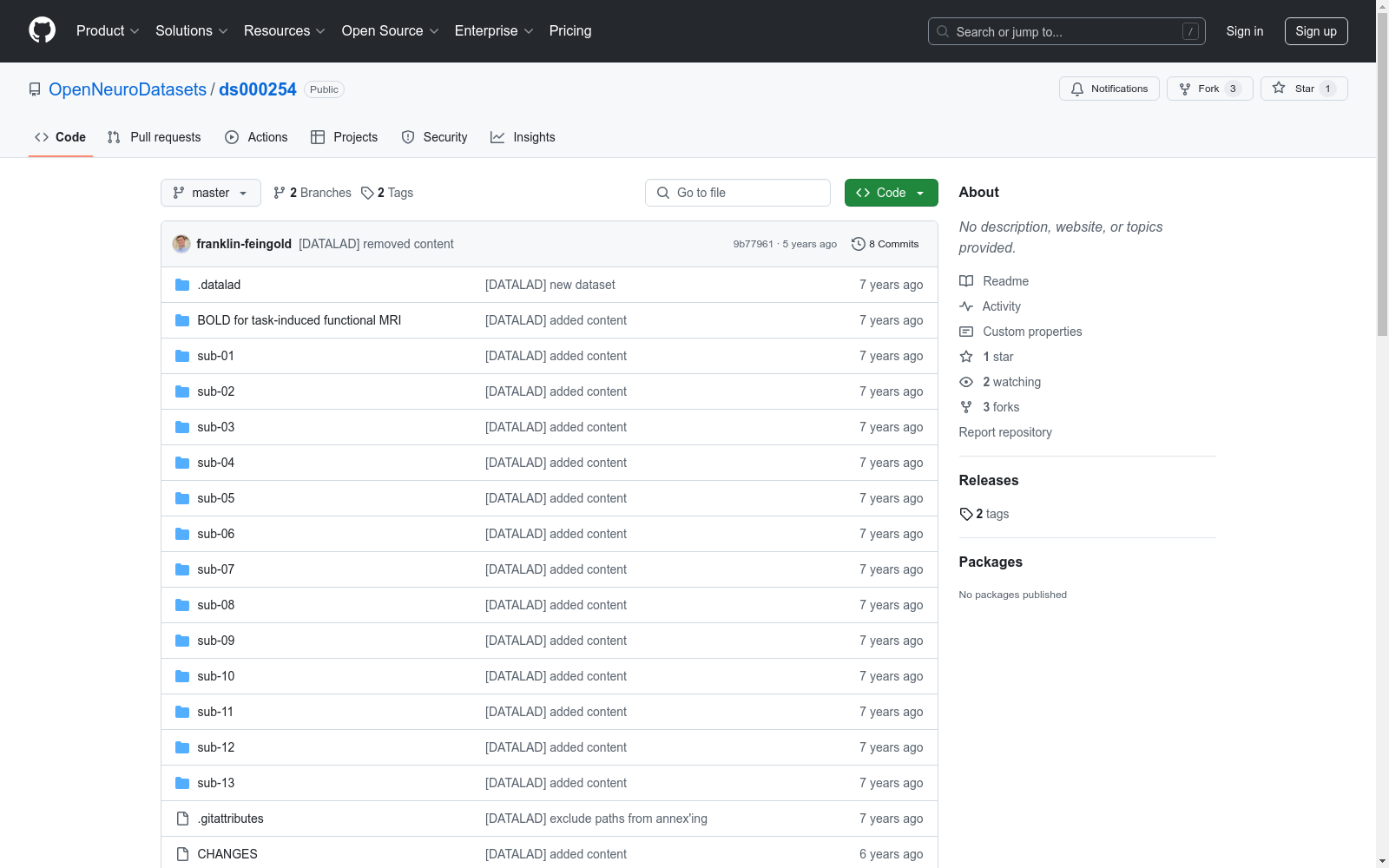1389x868 pixels.
Task: Click the .gitattributes file icon
Action: pos(182,819)
